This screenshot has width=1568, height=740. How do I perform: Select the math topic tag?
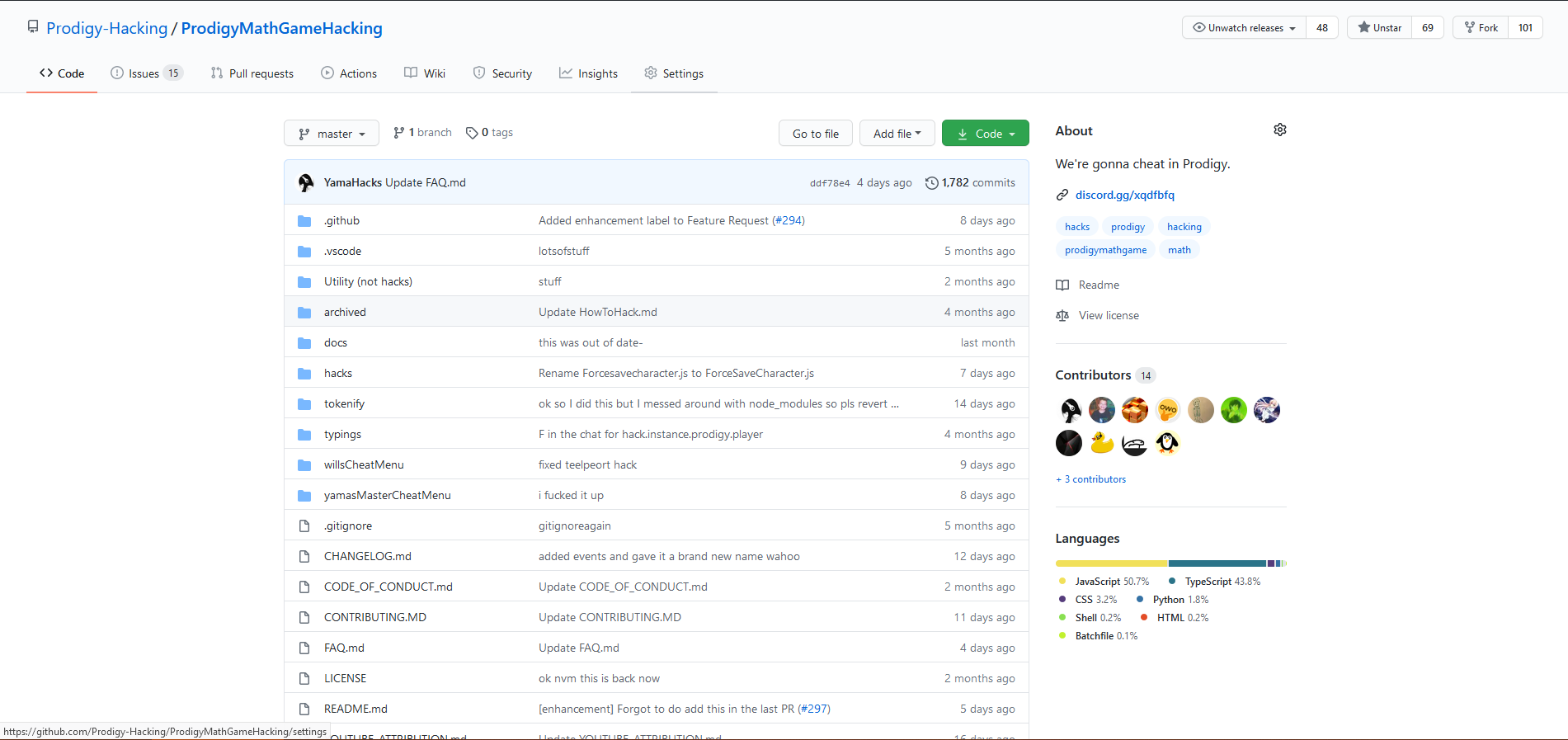1179,250
